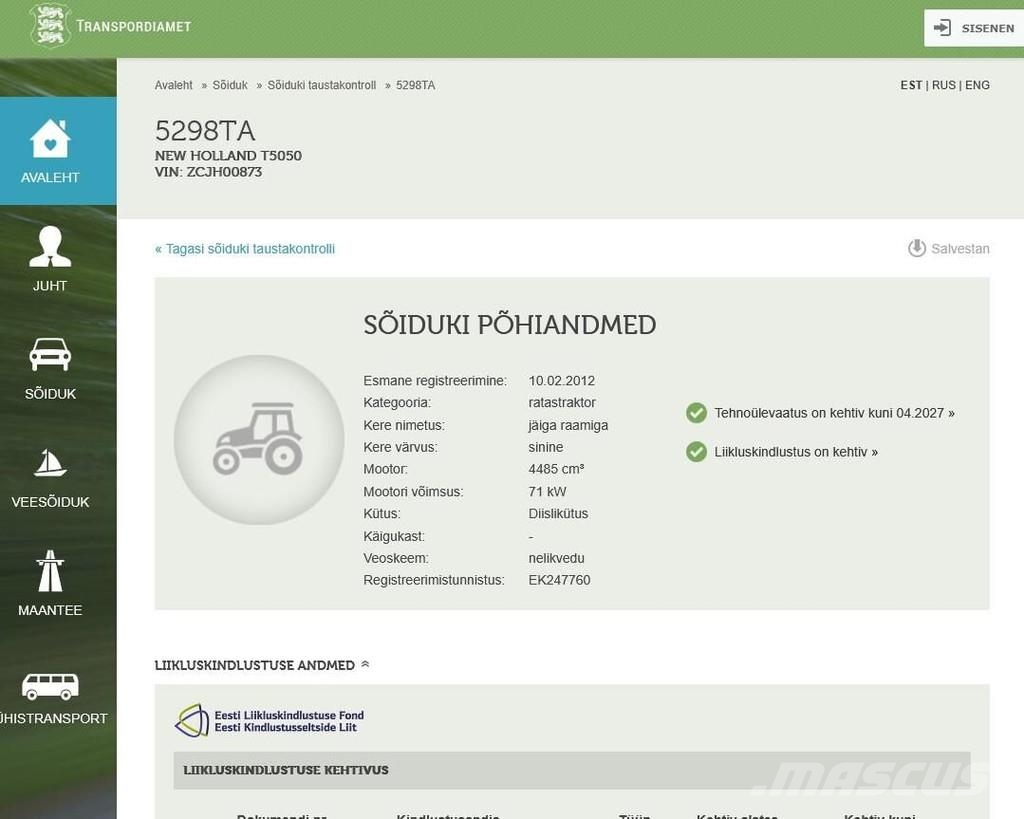Click the MAANTEE sidebar label
Viewport: 1024px width, 819px height.
point(50,611)
